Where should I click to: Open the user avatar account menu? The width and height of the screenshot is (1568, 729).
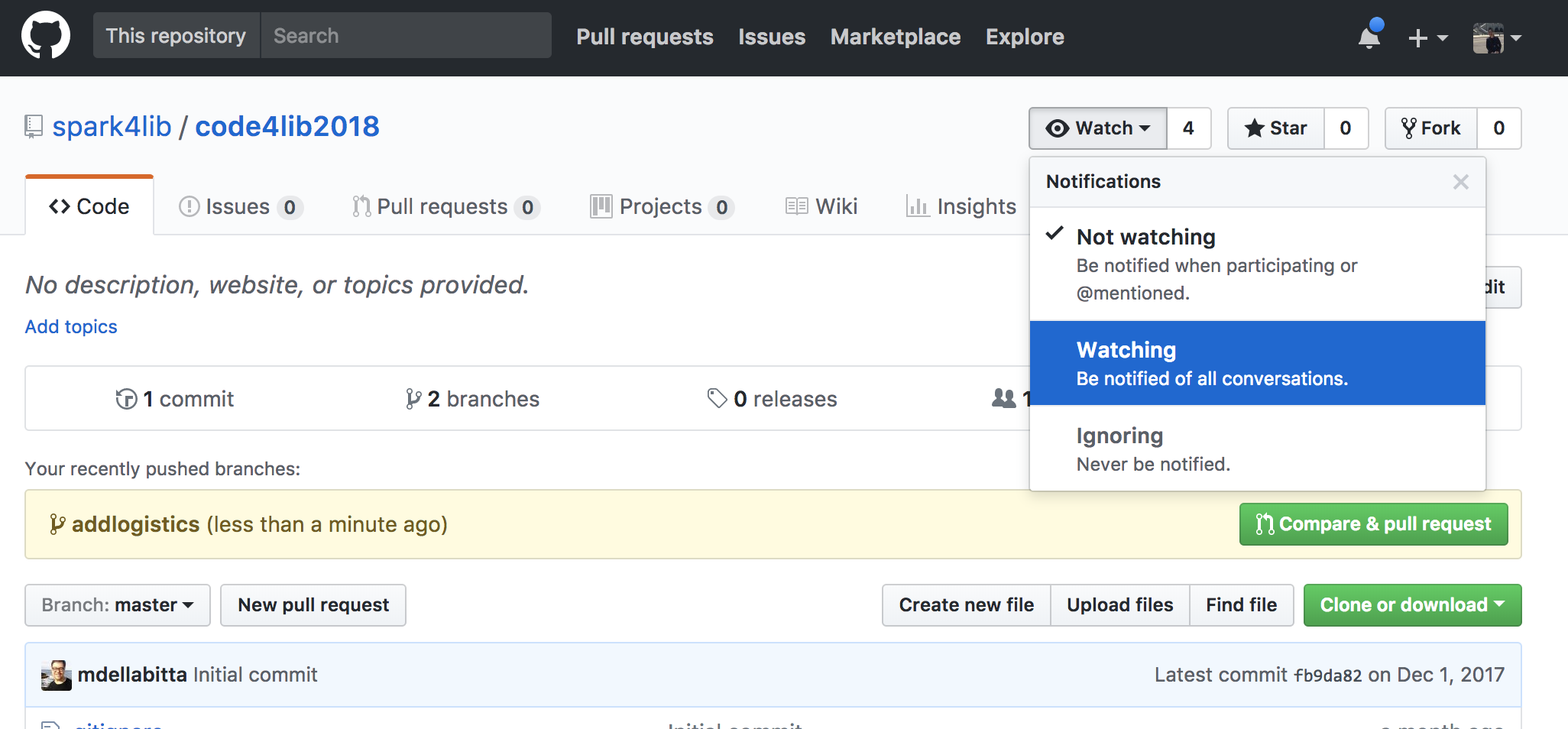tap(1497, 37)
